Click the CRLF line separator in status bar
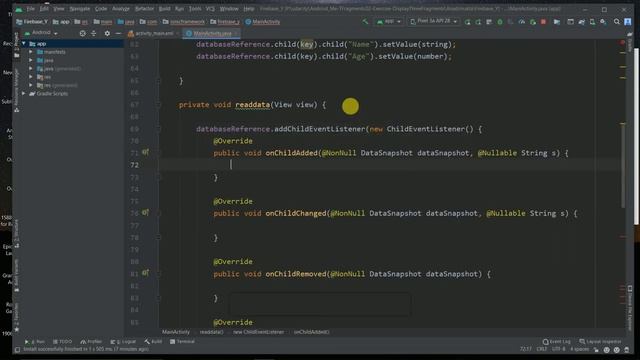This screenshot has height=360, width=640. click(542, 349)
